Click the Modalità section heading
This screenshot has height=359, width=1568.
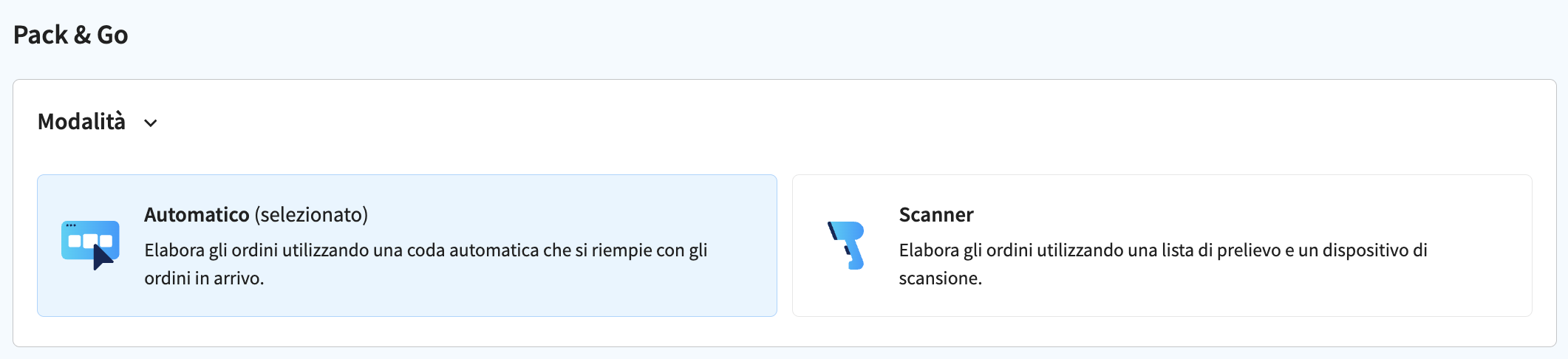tap(81, 121)
